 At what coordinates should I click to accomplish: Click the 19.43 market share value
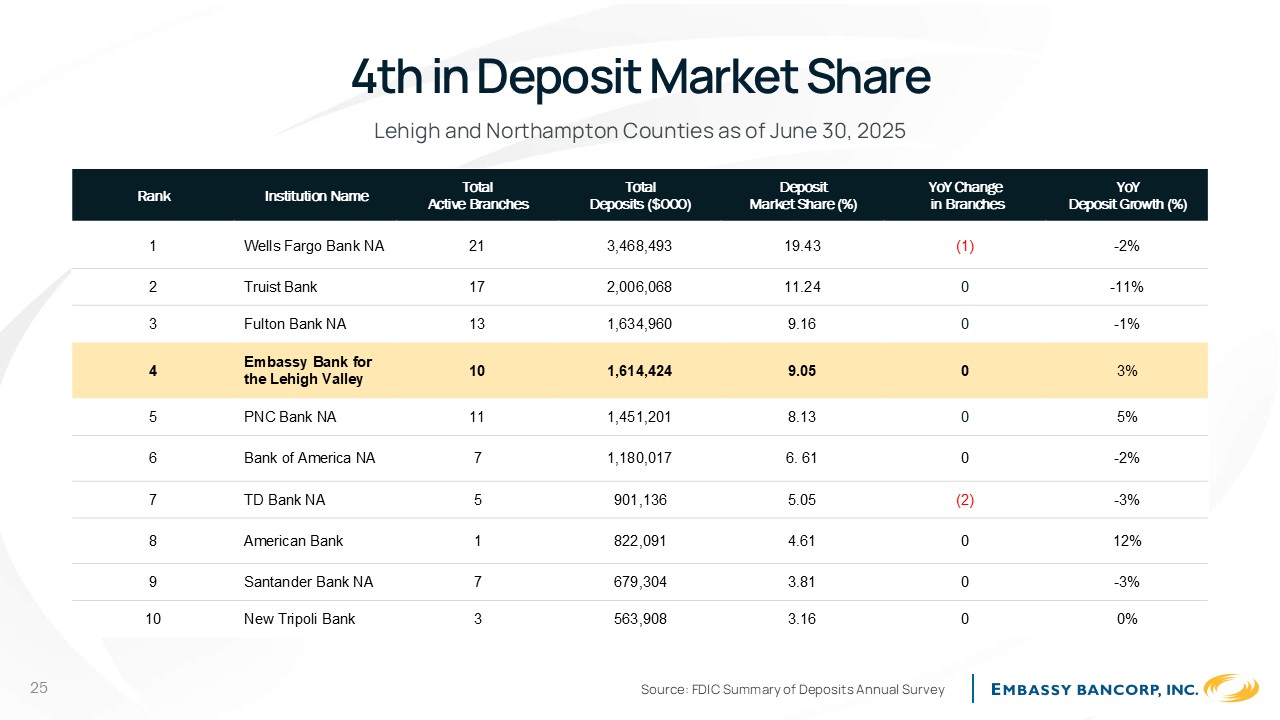(x=803, y=246)
